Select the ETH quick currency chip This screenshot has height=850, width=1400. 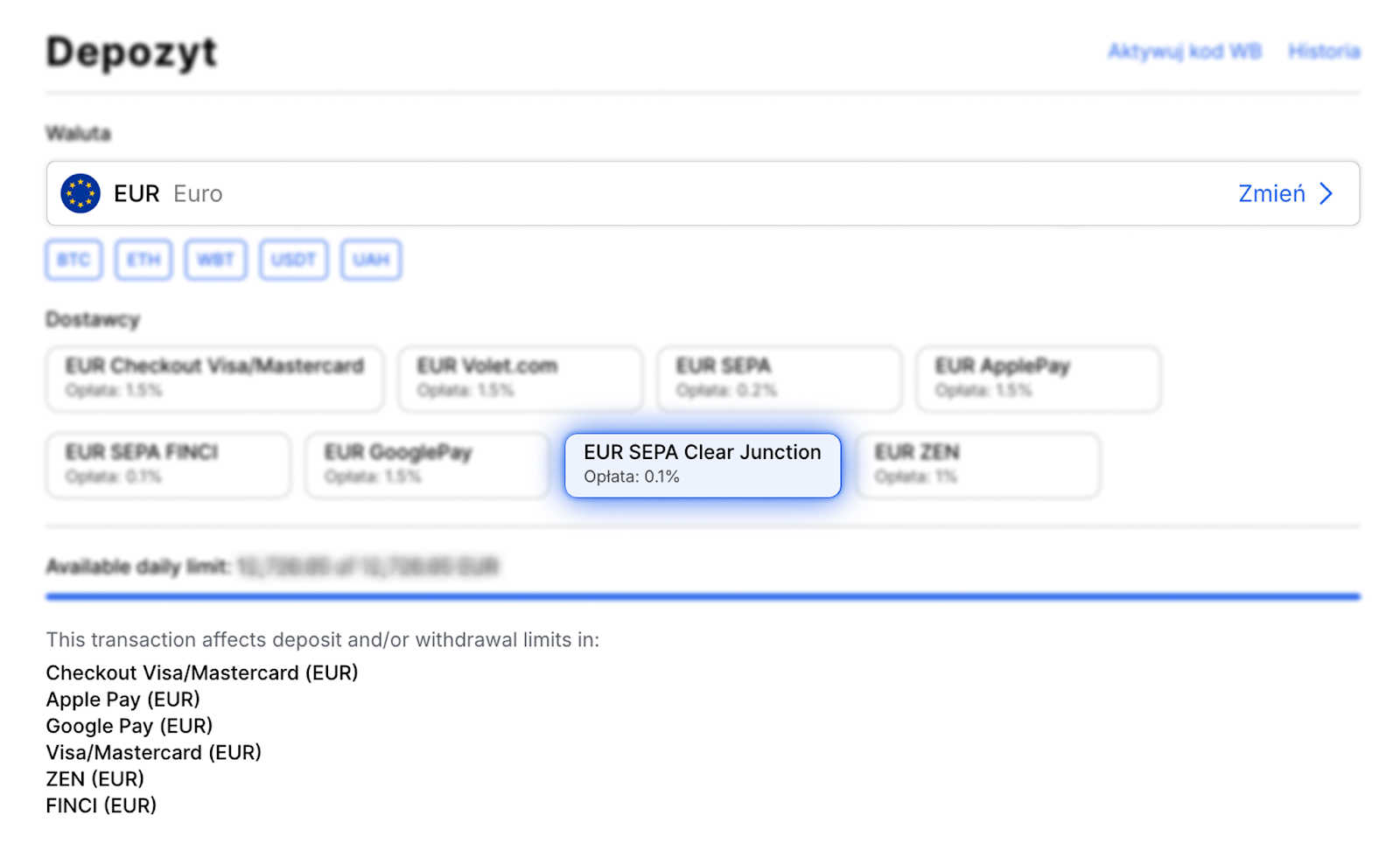point(143,260)
